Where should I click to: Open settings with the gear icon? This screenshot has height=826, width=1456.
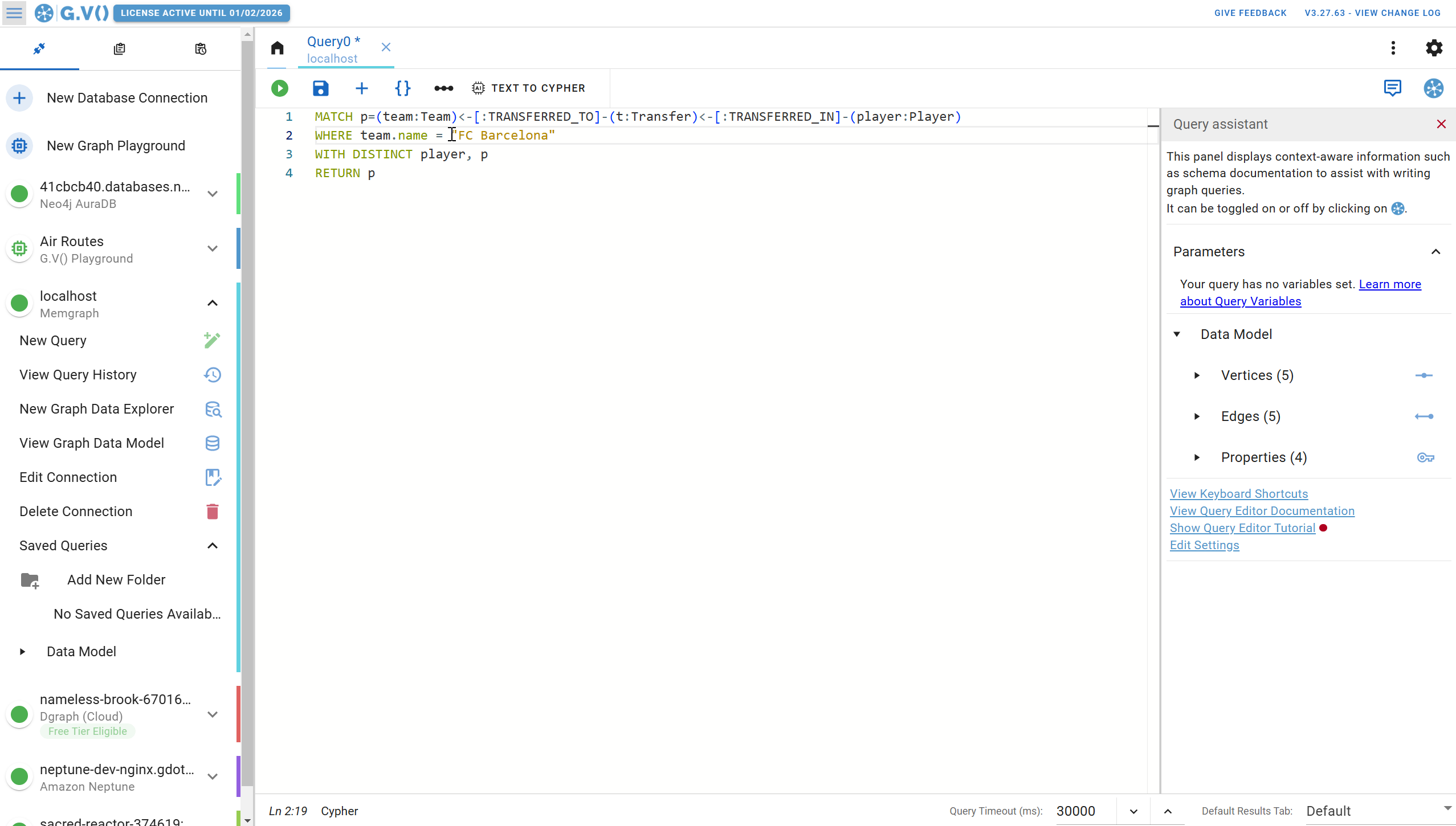click(1434, 48)
